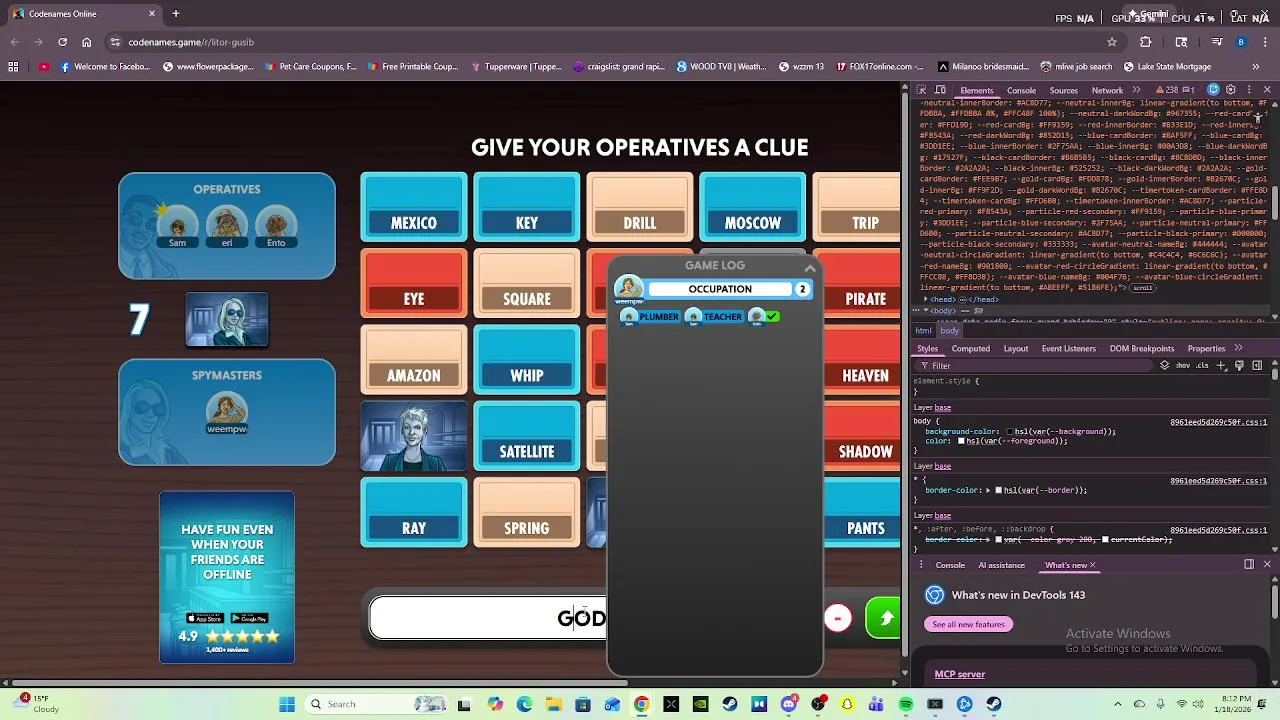Show more Styles pane tabs chevron

tap(1238, 348)
